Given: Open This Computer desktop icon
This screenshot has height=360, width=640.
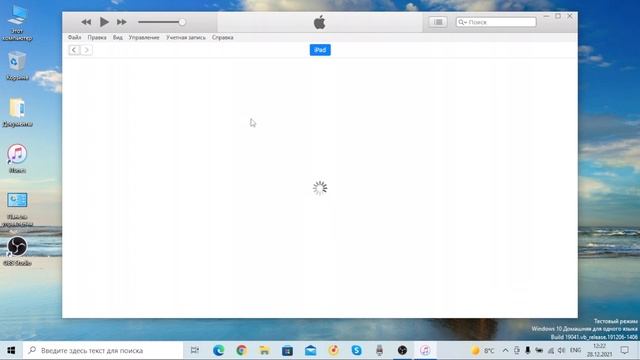Looking at the screenshot, I should tap(17, 22).
